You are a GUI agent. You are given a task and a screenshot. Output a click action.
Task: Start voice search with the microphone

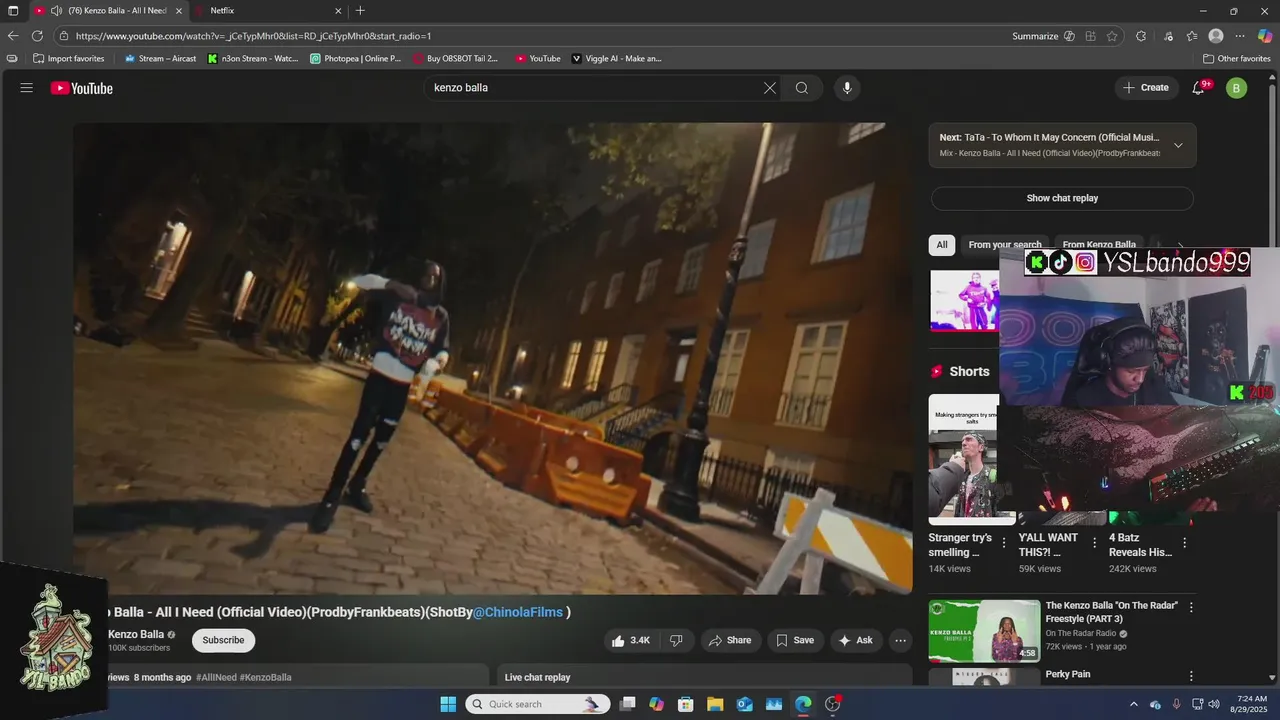(x=847, y=88)
